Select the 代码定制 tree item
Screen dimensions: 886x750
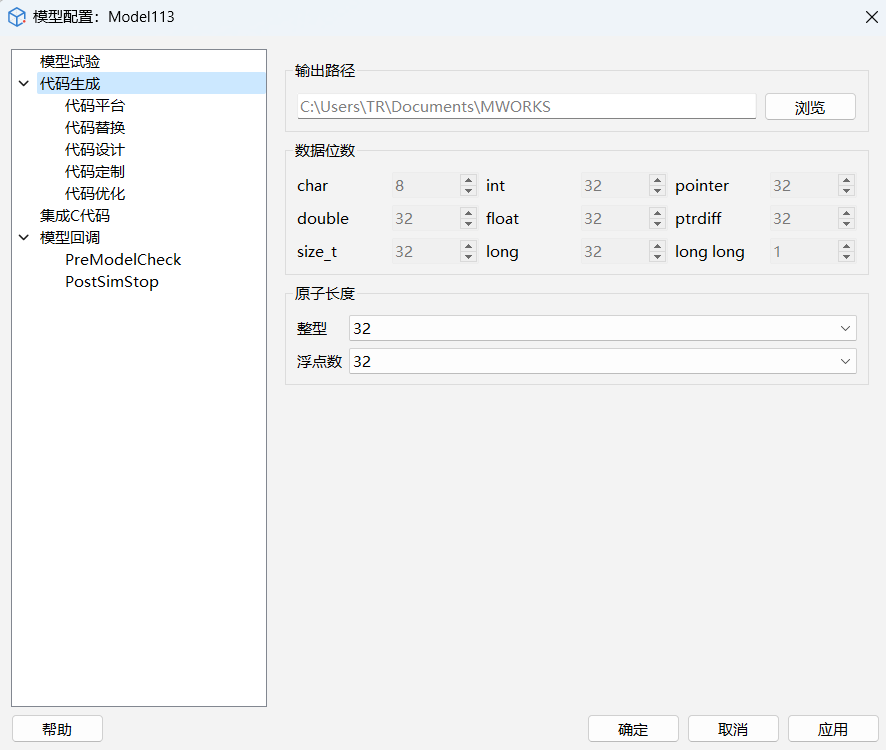pyautogui.click(x=95, y=172)
